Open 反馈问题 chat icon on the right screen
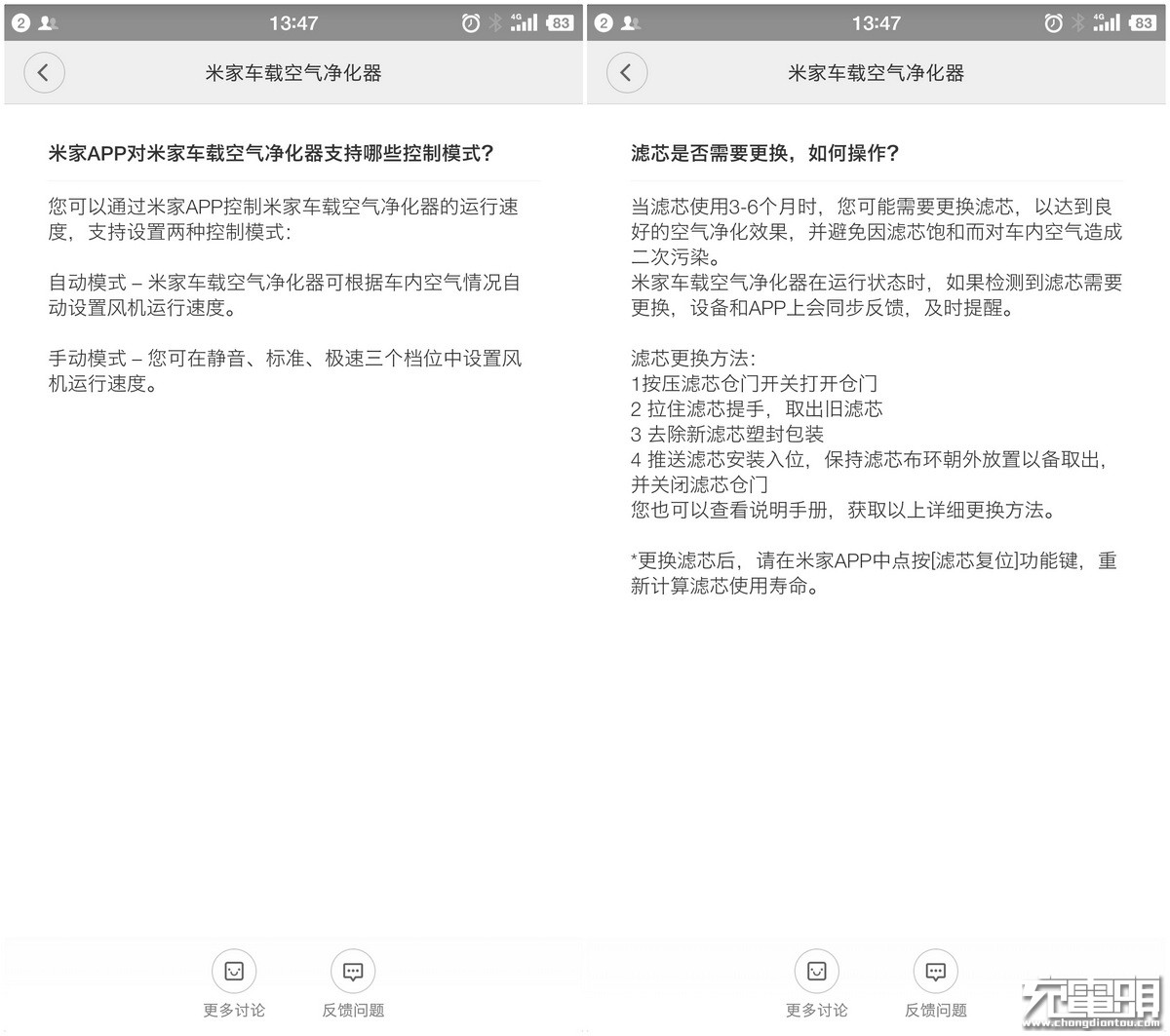Image resolution: width=1170 pixels, height=1036 pixels. click(935, 971)
